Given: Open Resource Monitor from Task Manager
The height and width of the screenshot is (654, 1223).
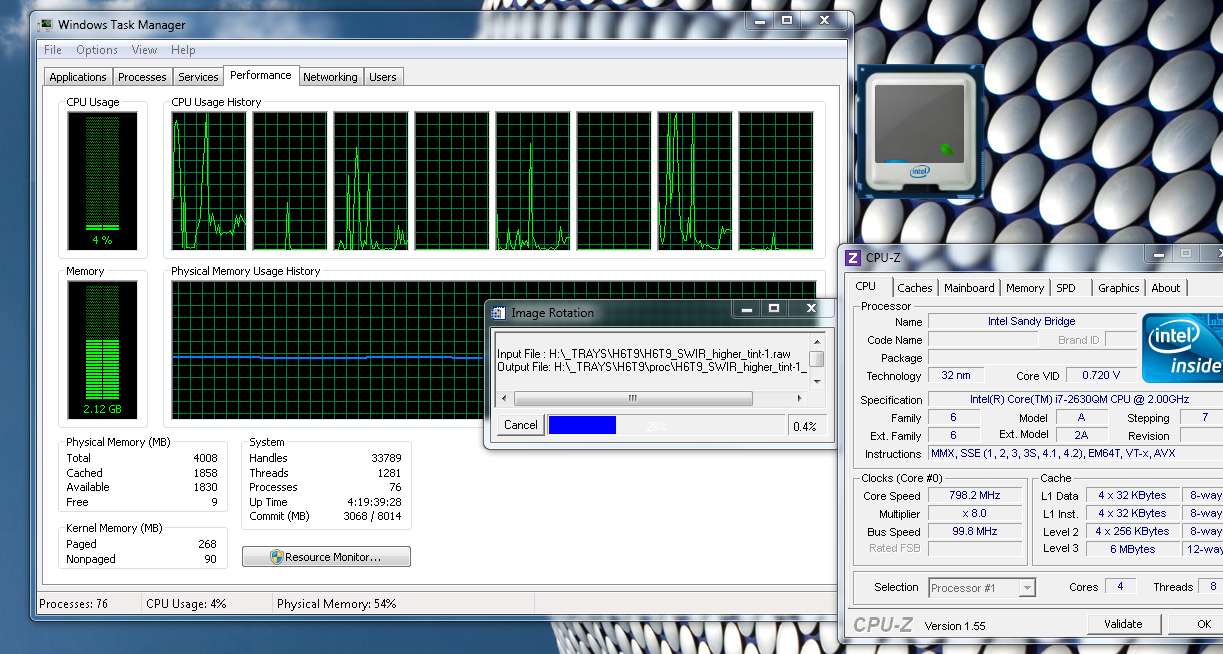Looking at the screenshot, I should (326, 557).
